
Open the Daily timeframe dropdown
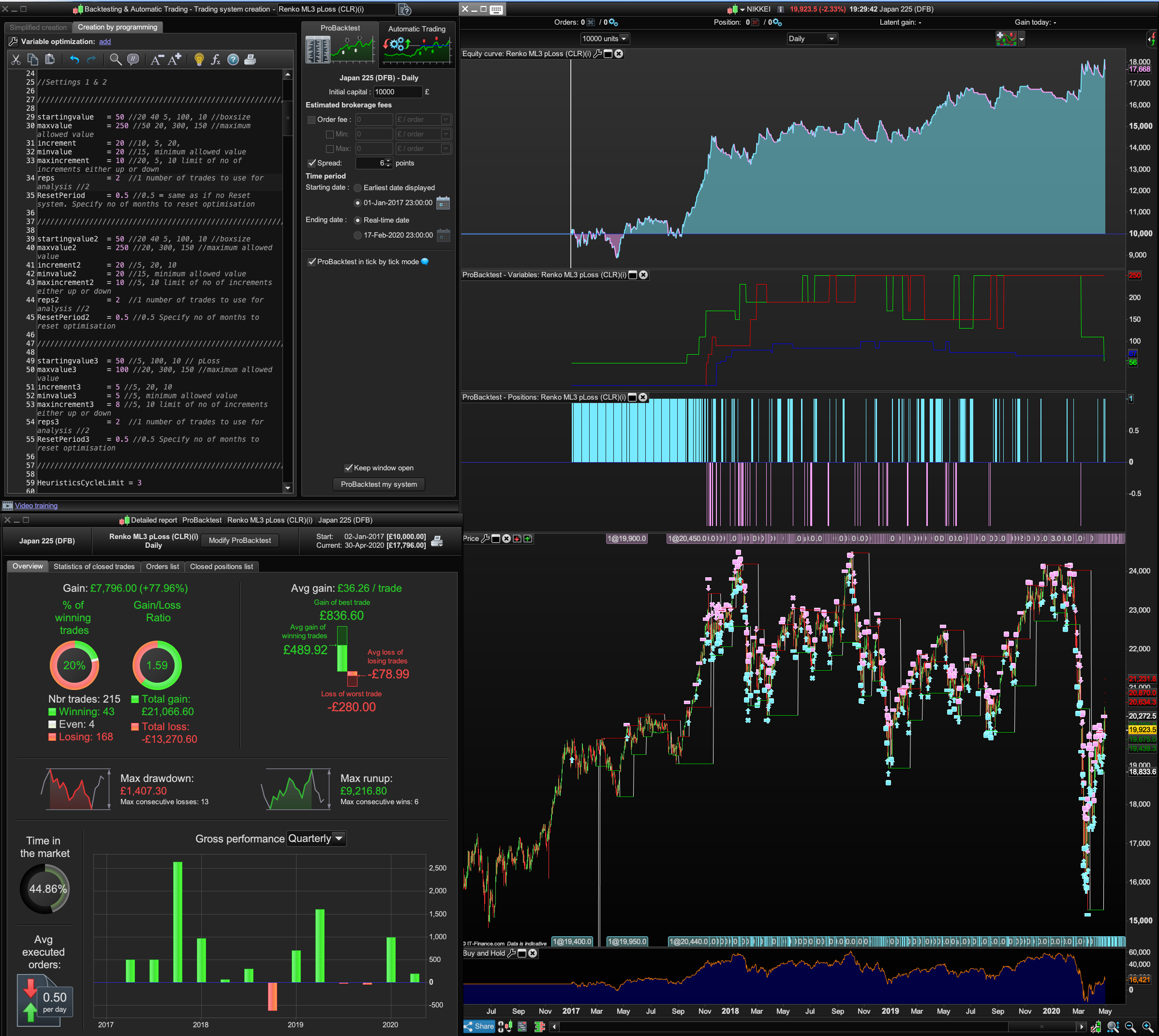tap(812, 39)
